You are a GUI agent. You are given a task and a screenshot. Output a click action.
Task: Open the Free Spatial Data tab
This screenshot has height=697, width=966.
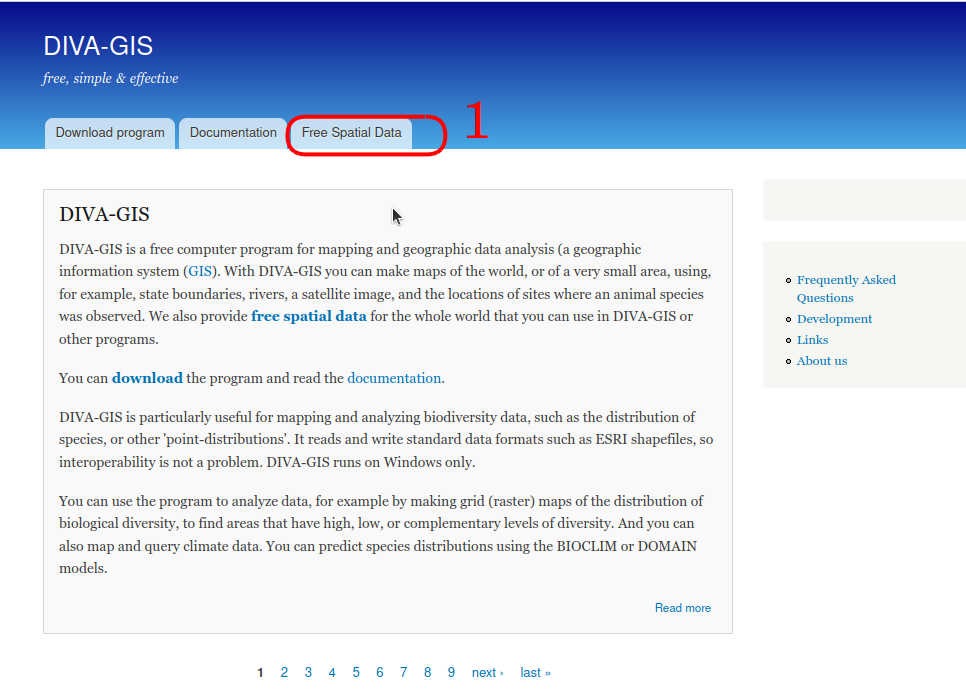pyautogui.click(x=351, y=133)
